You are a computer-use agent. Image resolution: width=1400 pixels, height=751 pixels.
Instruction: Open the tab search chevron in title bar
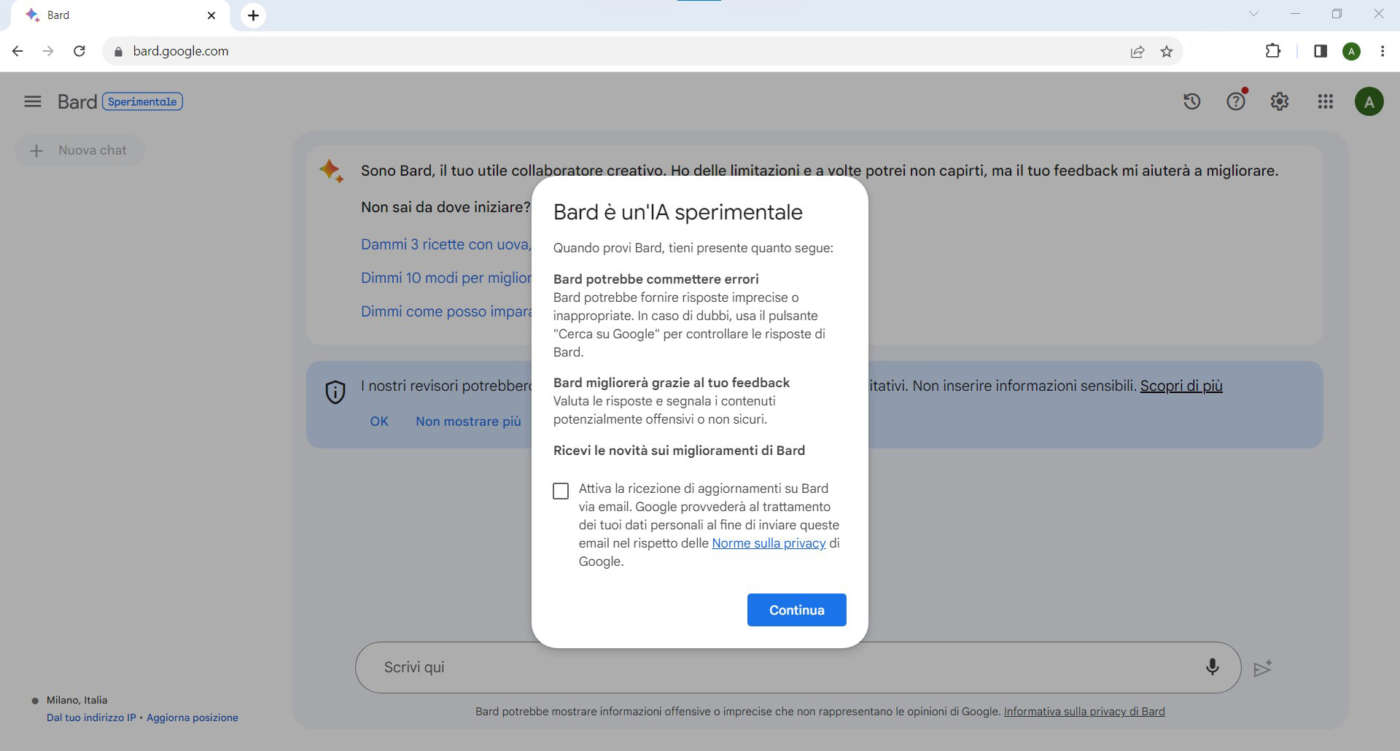(1254, 14)
